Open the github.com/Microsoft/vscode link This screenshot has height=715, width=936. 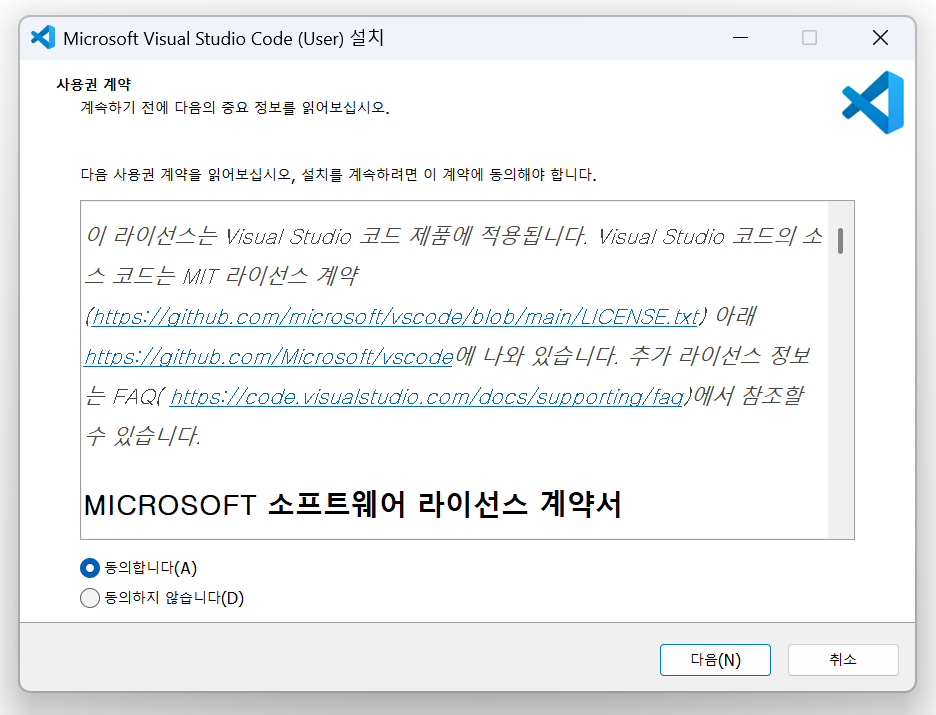click(x=268, y=357)
